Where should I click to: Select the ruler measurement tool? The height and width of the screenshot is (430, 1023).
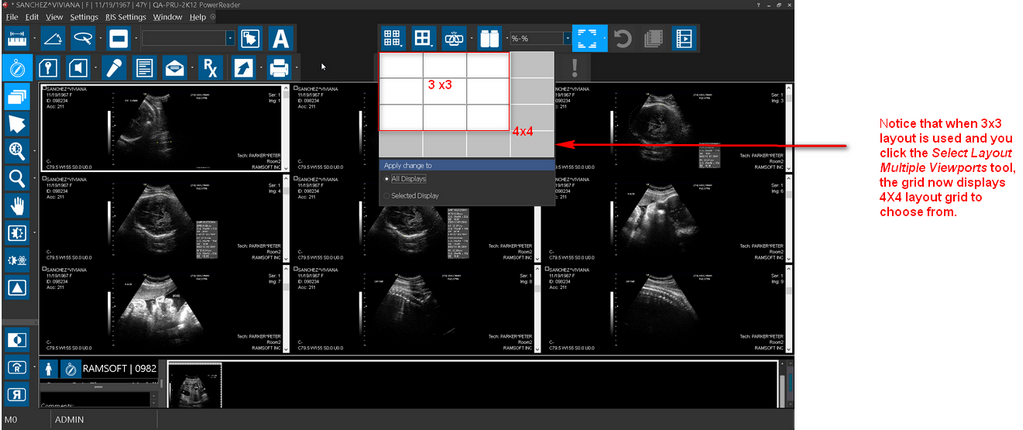click(x=16, y=38)
